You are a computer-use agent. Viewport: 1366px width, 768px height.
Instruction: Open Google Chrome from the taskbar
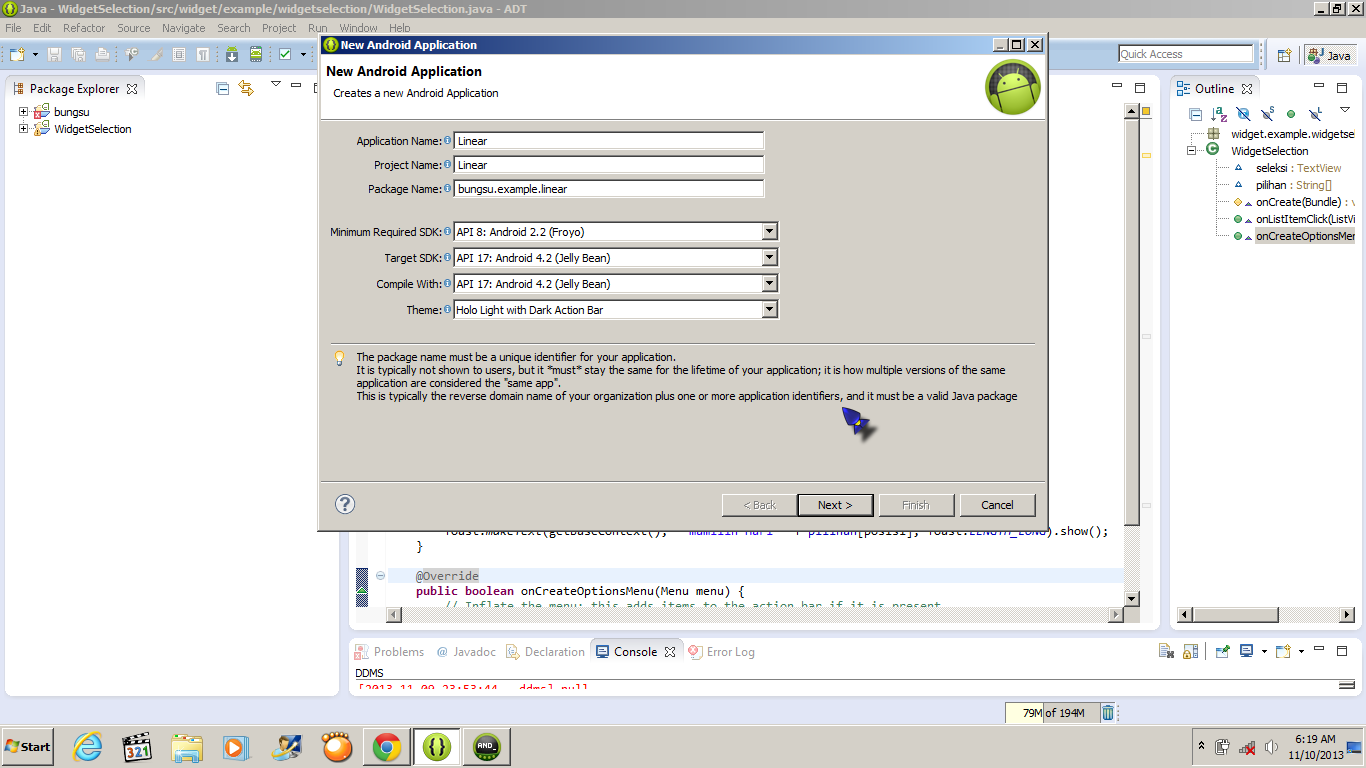tap(387, 746)
